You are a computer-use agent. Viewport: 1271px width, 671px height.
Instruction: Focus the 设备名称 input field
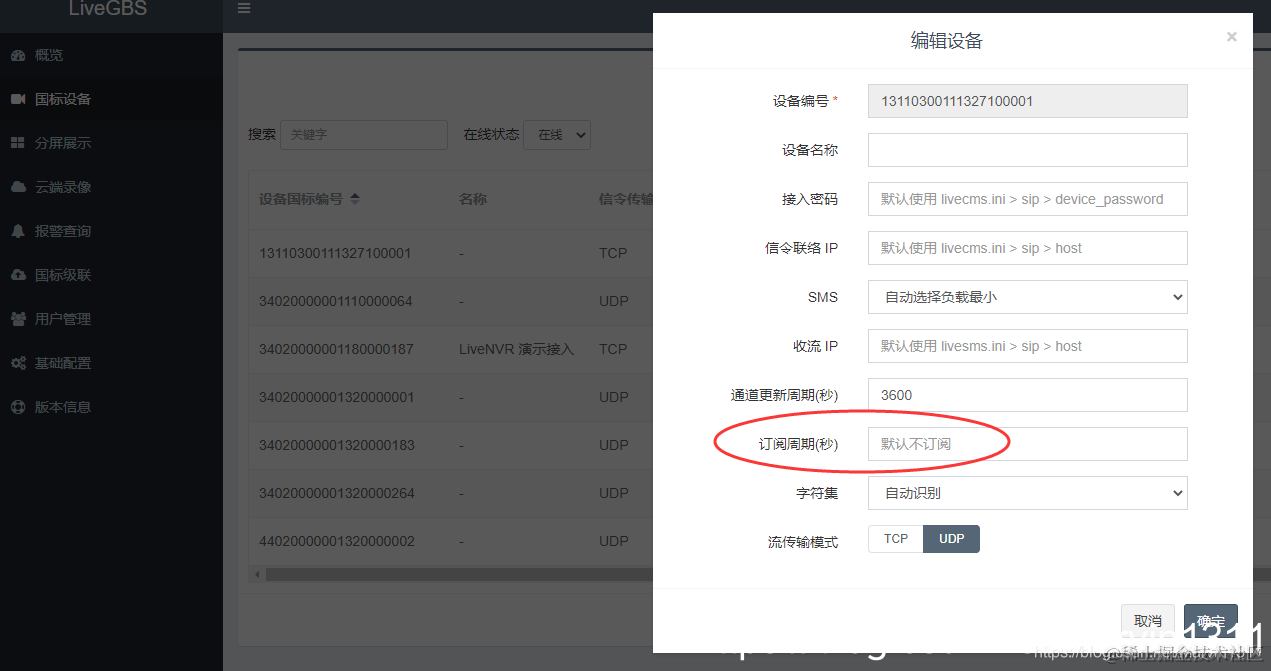(1027, 150)
